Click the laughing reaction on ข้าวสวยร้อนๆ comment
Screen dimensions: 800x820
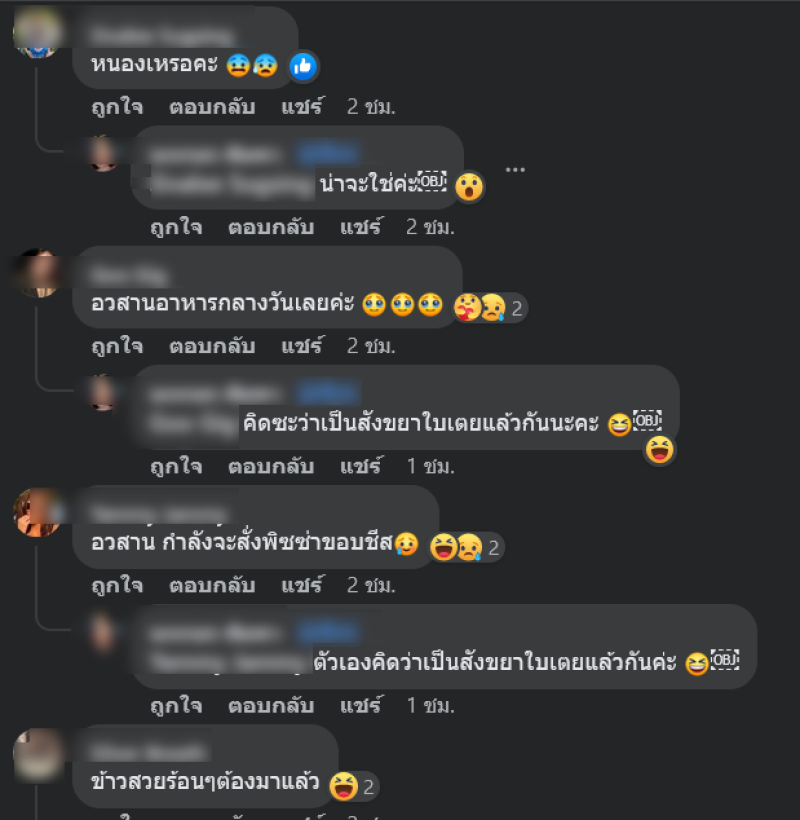[x=352, y=786]
